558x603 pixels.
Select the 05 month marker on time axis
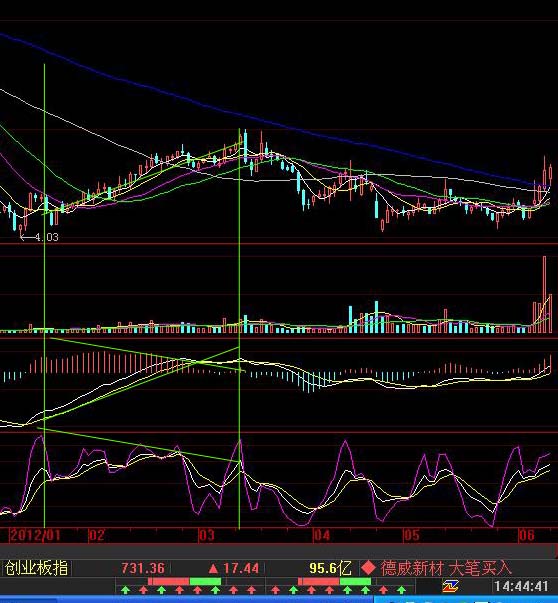click(x=411, y=535)
